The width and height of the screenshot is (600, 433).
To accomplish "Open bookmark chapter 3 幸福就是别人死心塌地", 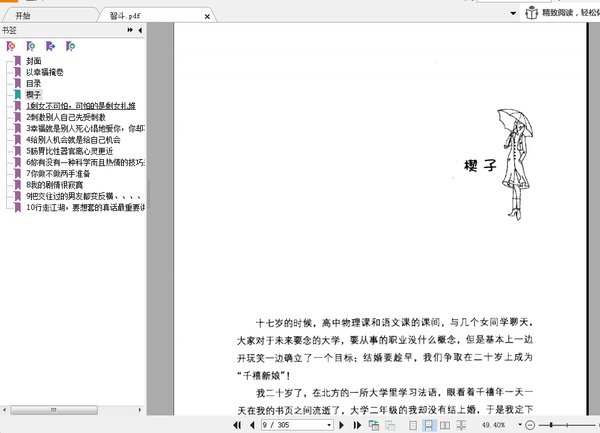I will coord(85,128).
